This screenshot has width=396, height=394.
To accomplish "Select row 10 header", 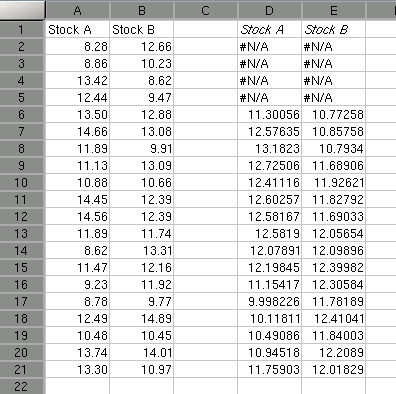I will coord(22,182).
